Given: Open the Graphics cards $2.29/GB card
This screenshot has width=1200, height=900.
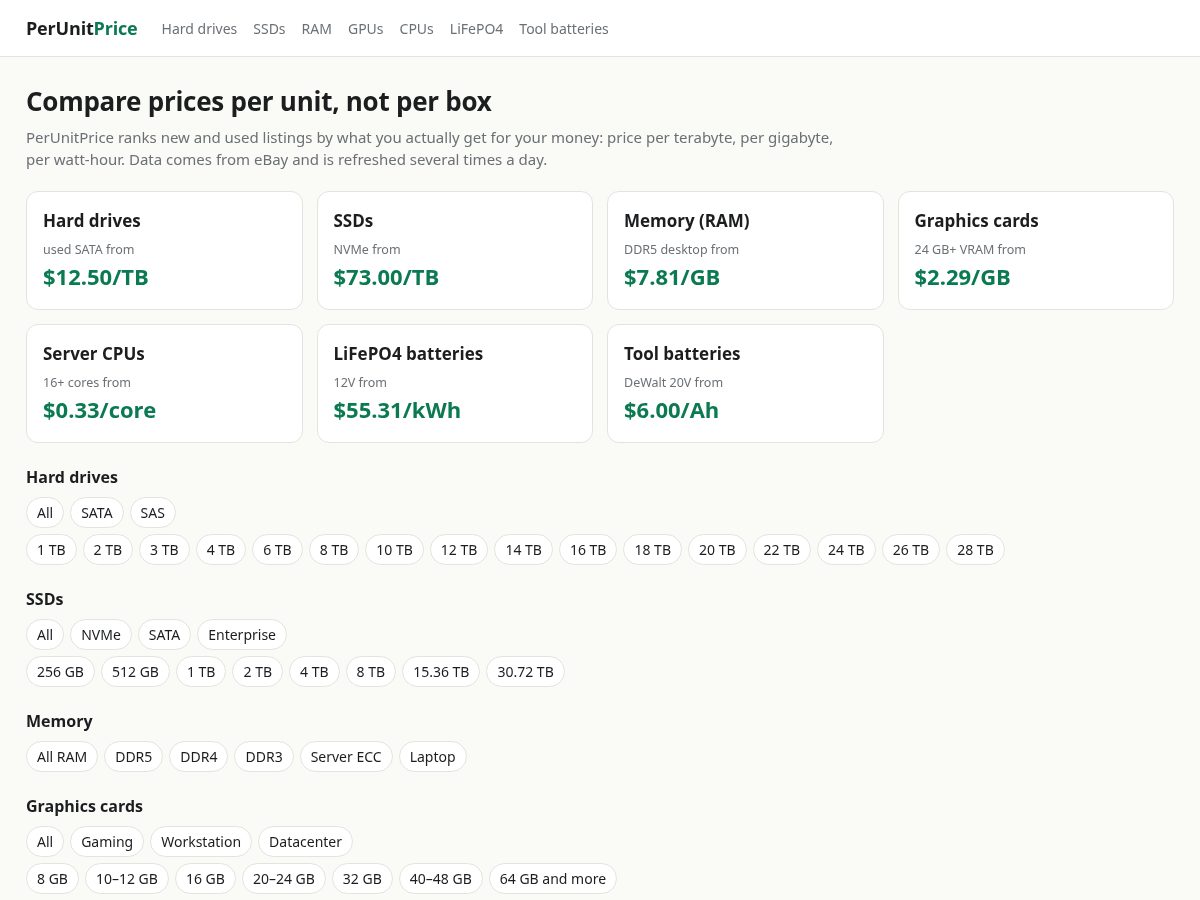Looking at the screenshot, I should tap(1036, 250).
